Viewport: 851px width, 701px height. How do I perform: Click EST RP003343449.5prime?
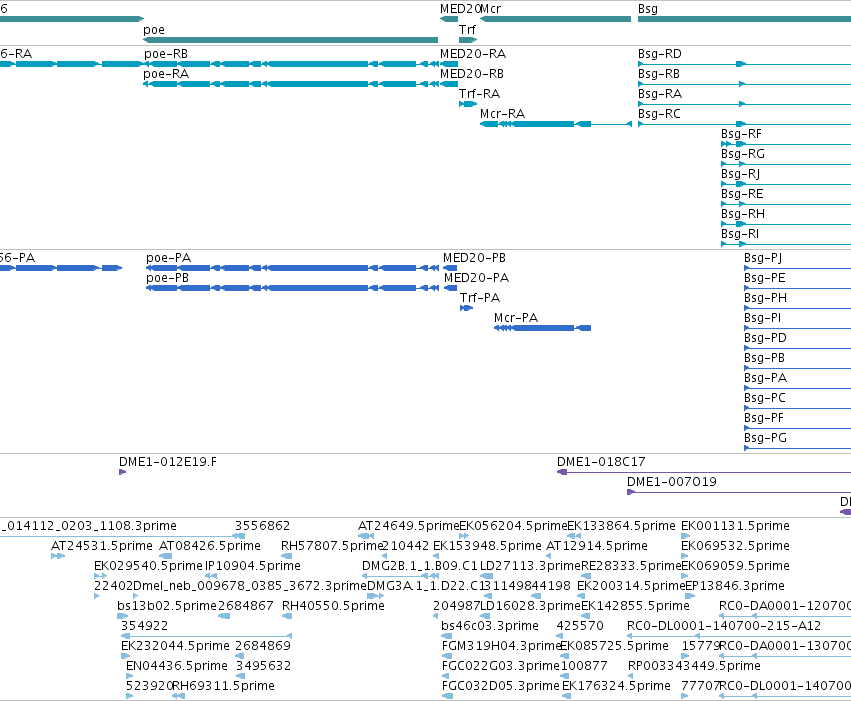tap(694, 666)
